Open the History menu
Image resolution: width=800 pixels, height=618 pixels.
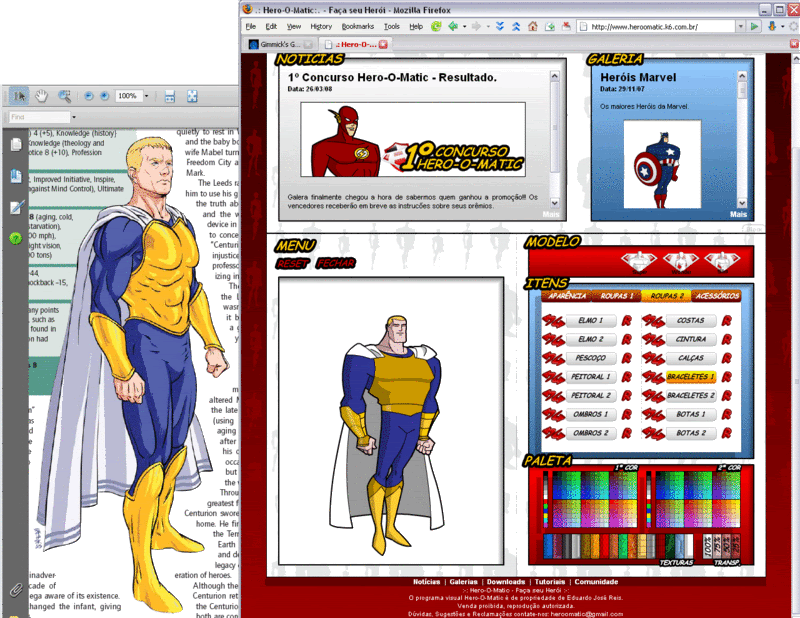click(x=321, y=27)
